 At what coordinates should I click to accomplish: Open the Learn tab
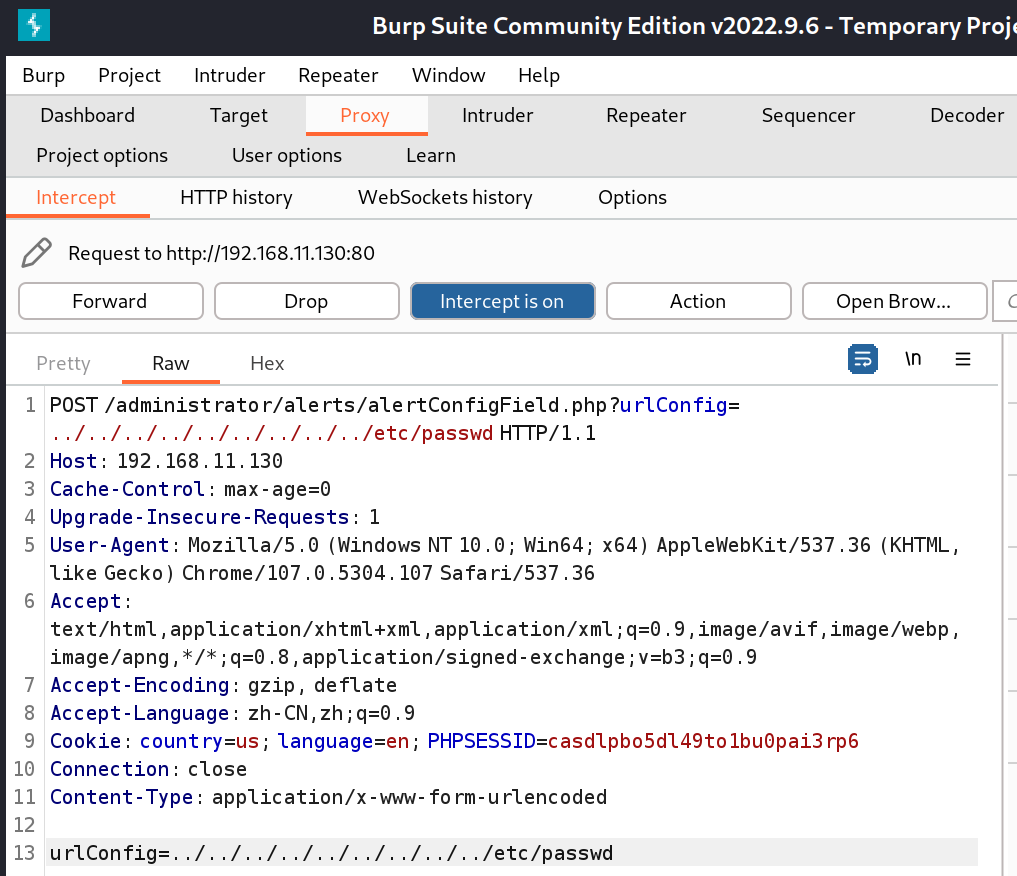[431, 156]
